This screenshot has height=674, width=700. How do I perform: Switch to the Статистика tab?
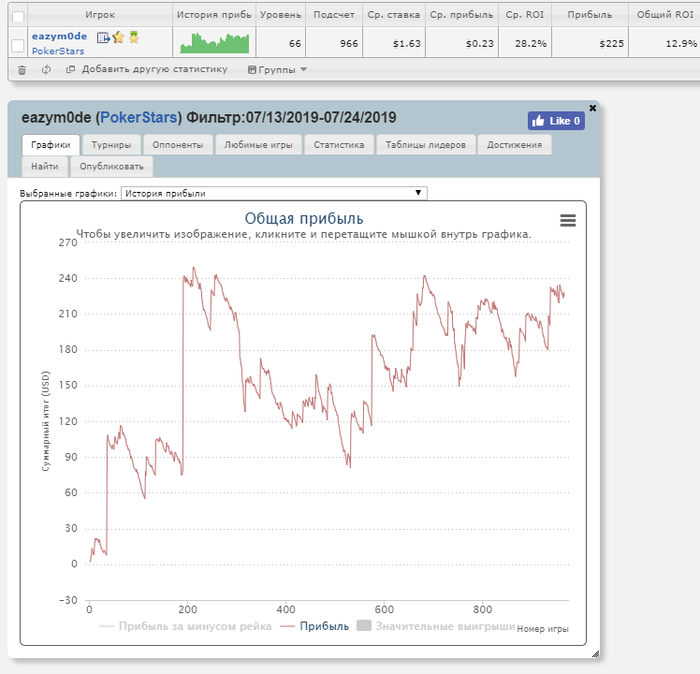[x=339, y=145]
